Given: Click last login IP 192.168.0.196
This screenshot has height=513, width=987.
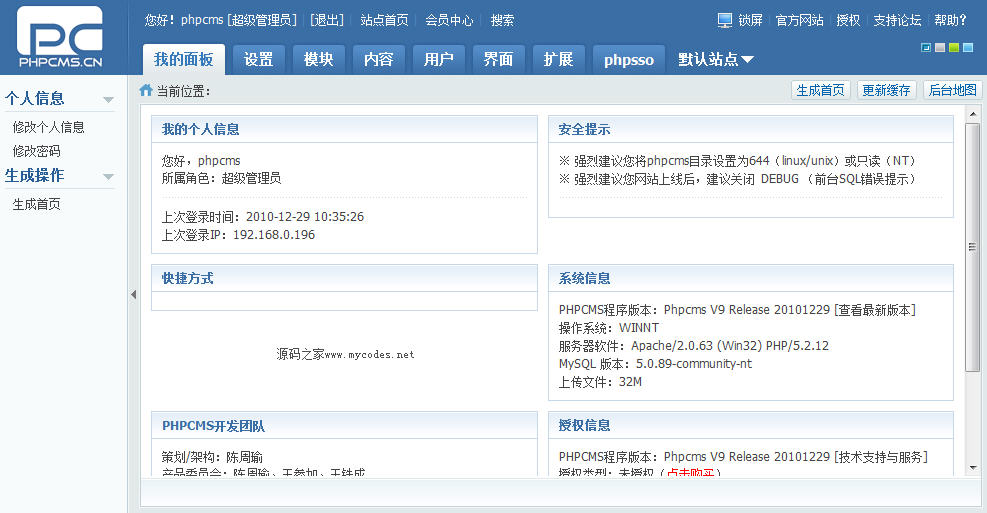Looking at the screenshot, I should coord(274,235).
